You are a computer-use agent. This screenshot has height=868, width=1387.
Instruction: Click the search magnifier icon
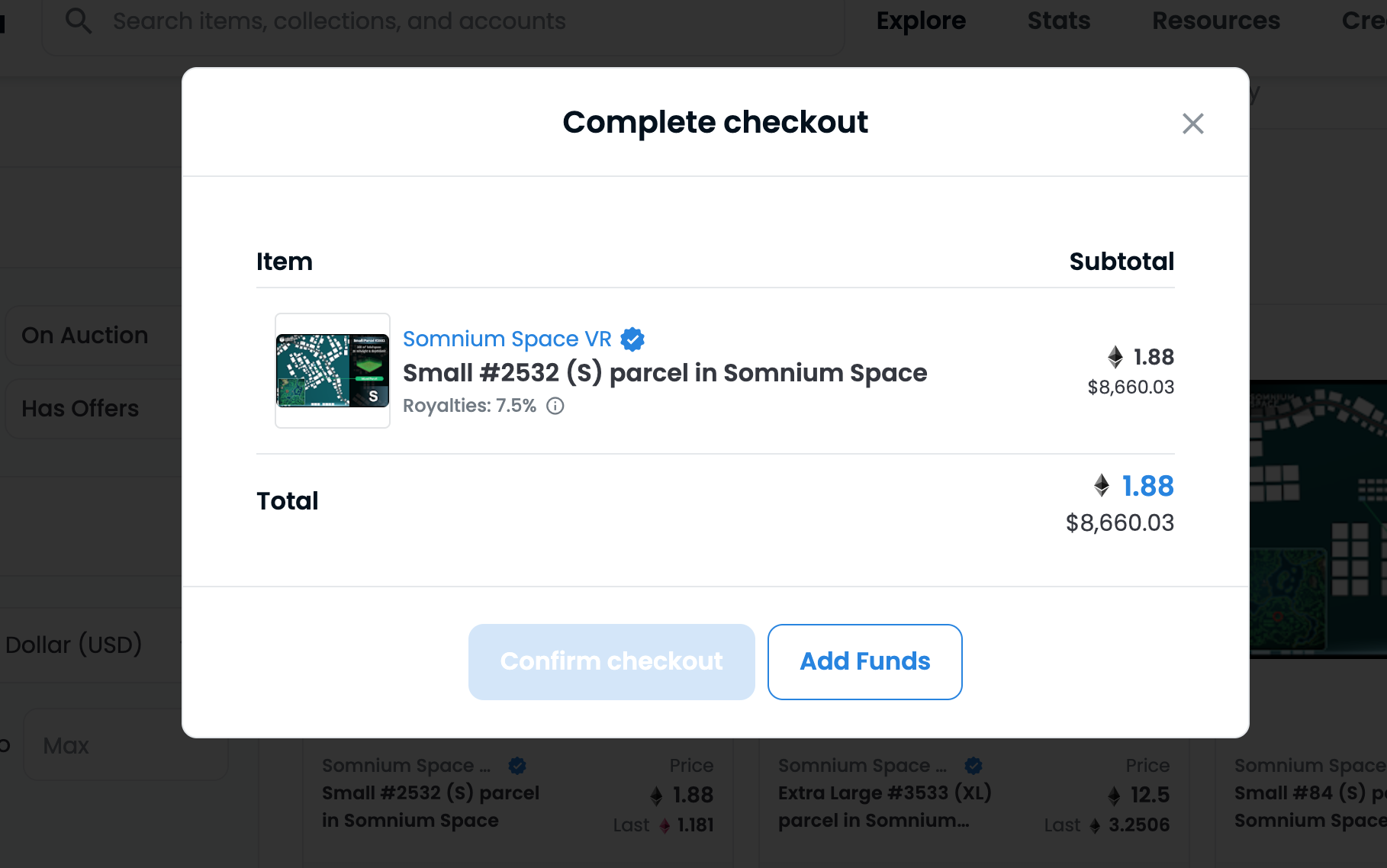pos(78,21)
